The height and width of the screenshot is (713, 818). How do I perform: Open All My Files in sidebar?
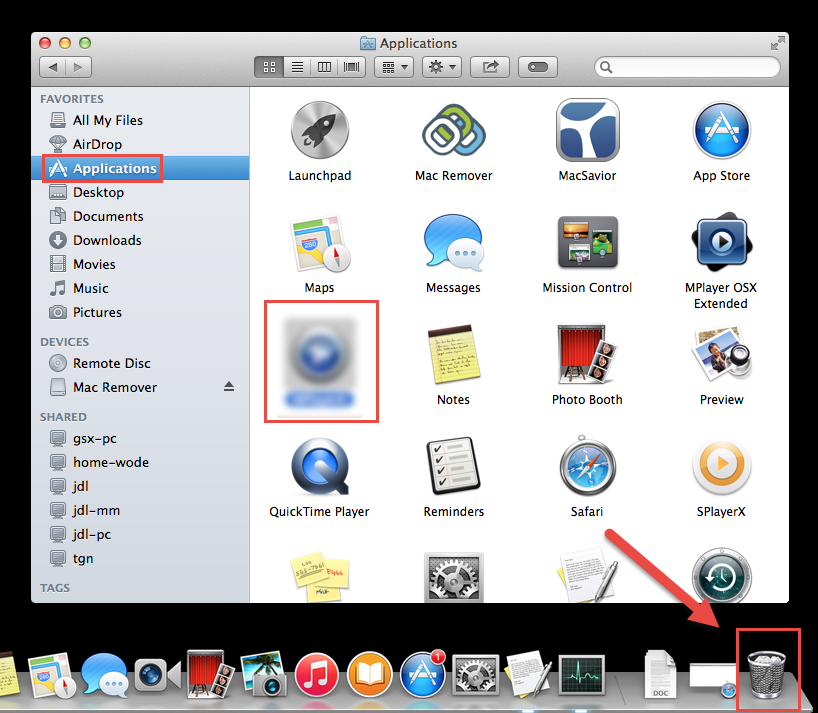tap(140, 120)
